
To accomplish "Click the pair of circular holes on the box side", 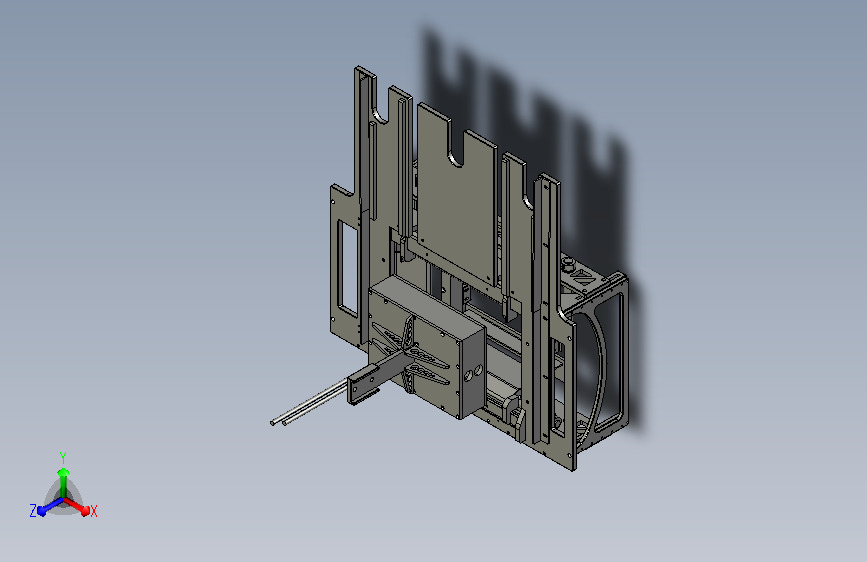I will [473, 373].
